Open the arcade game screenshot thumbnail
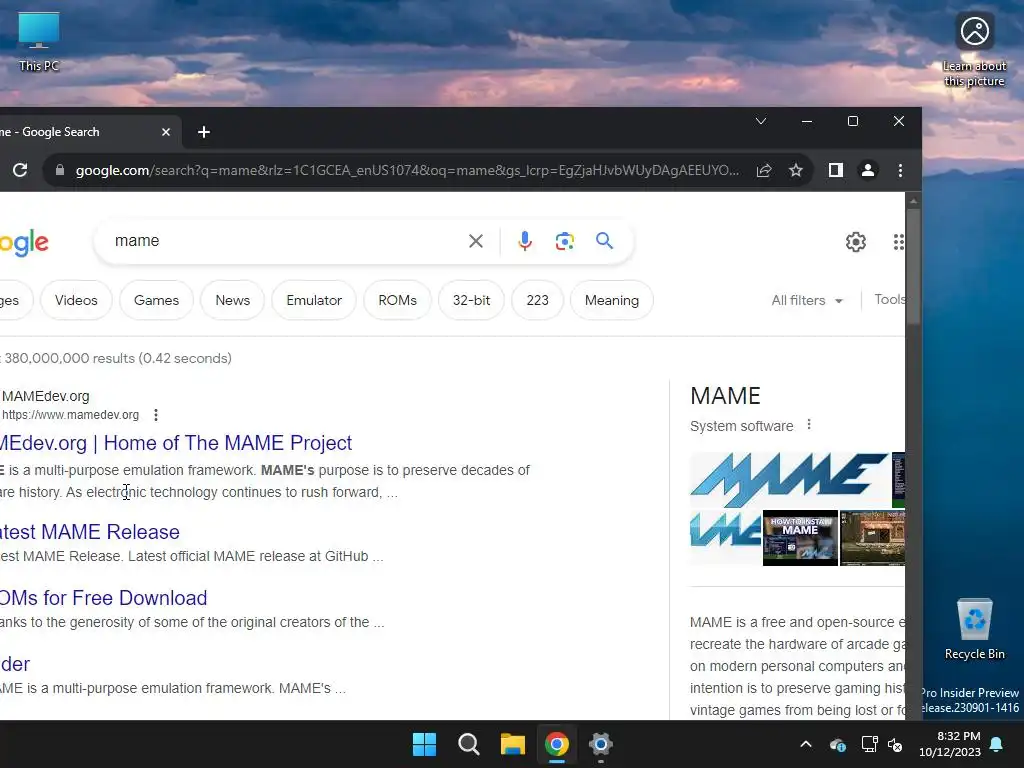Screen dimensions: 1024x768 coord(872,538)
